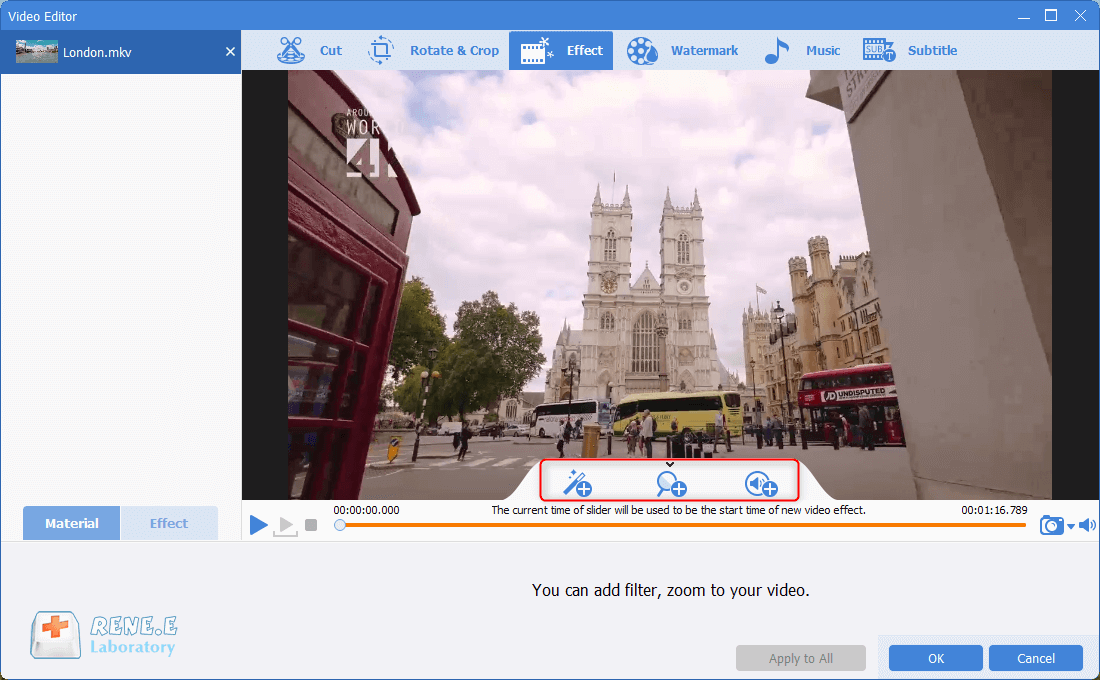Click the OK button
1100x680 pixels.
[x=935, y=658]
